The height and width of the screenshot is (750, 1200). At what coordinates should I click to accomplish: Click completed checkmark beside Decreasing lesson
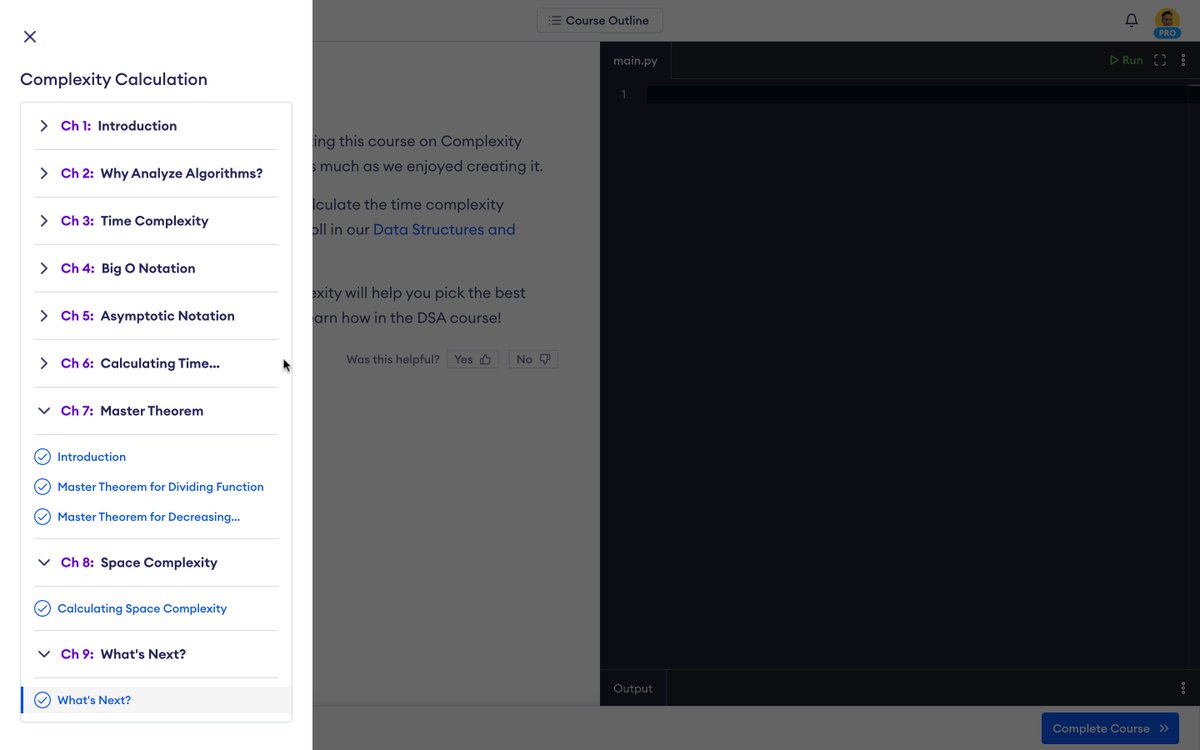click(x=42, y=517)
